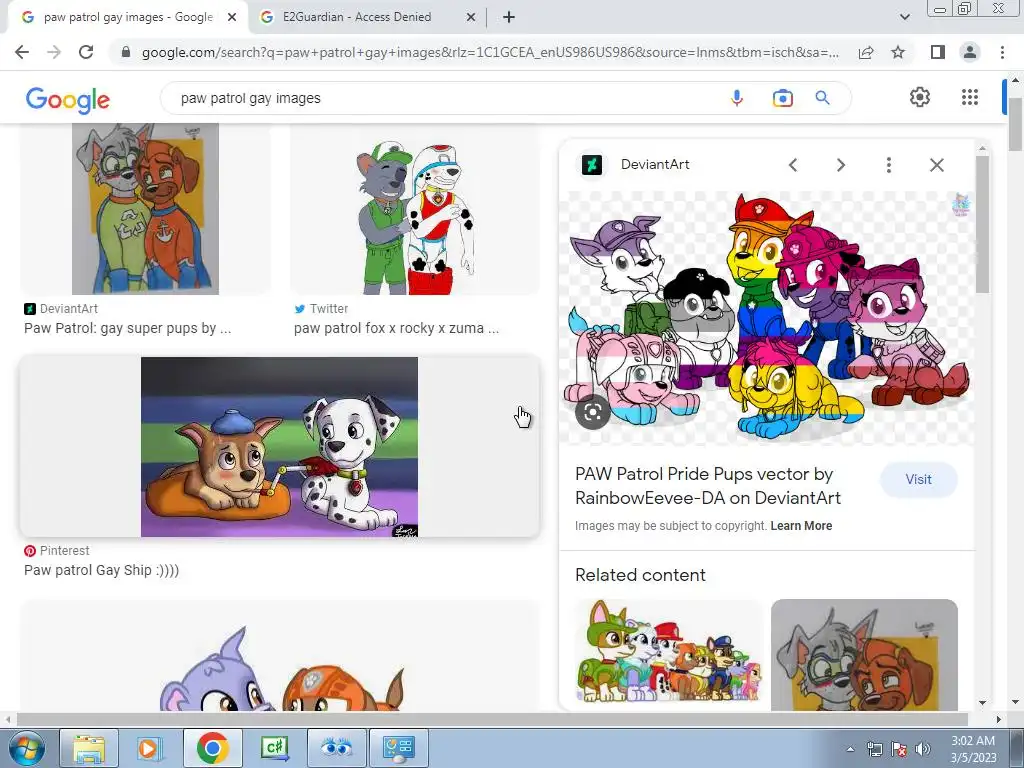Open 'Paw Patrol: gay super pups by' result
The image size is (1024, 768).
(x=127, y=328)
